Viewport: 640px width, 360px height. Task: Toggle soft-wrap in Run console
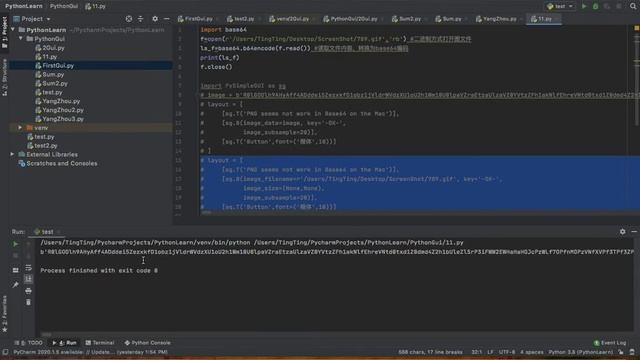pyautogui.click(x=28, y=268)
